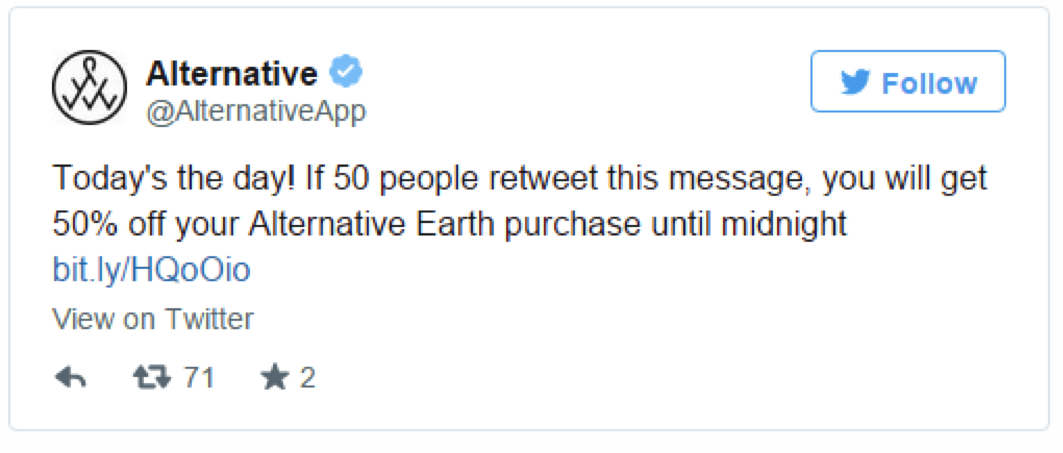Click the View on Twitter link

[x=152, y=319]
